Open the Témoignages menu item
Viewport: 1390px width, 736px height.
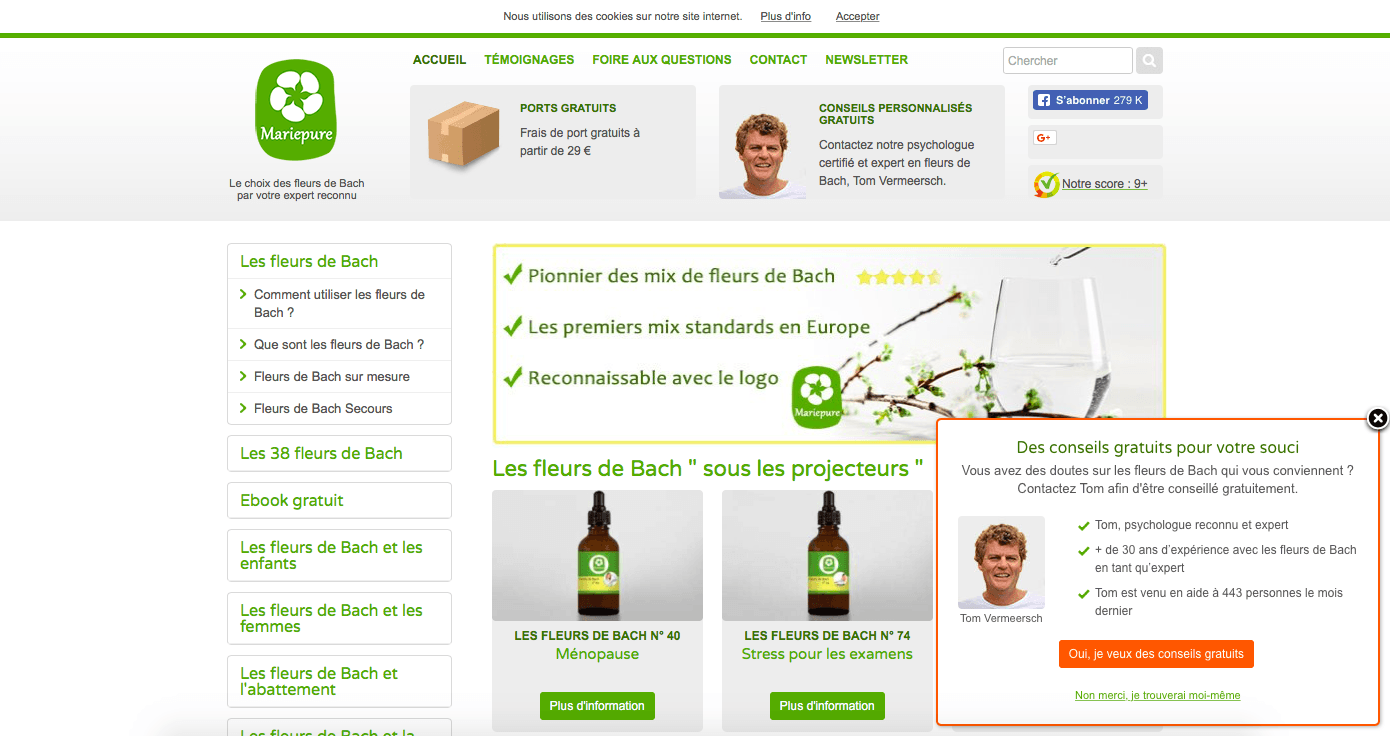pyautogui.click(x=529, y=60)
